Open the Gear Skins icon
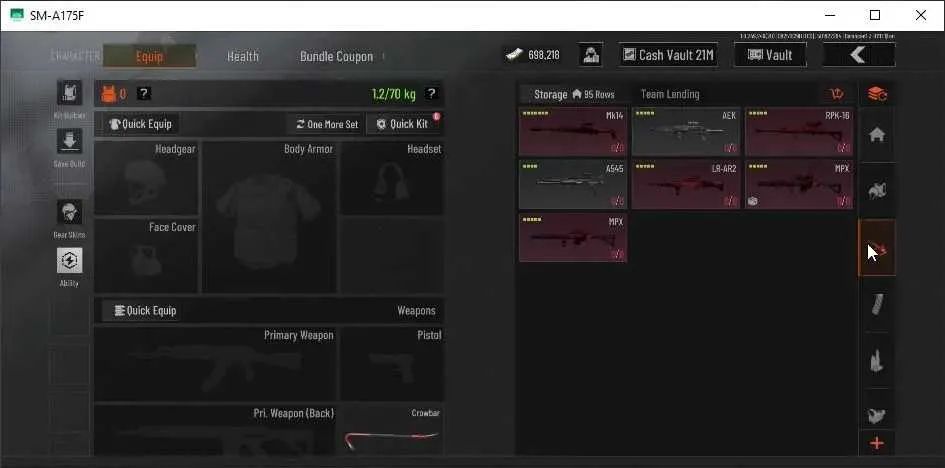The image size is (945, 468). (x=69, y=212)
